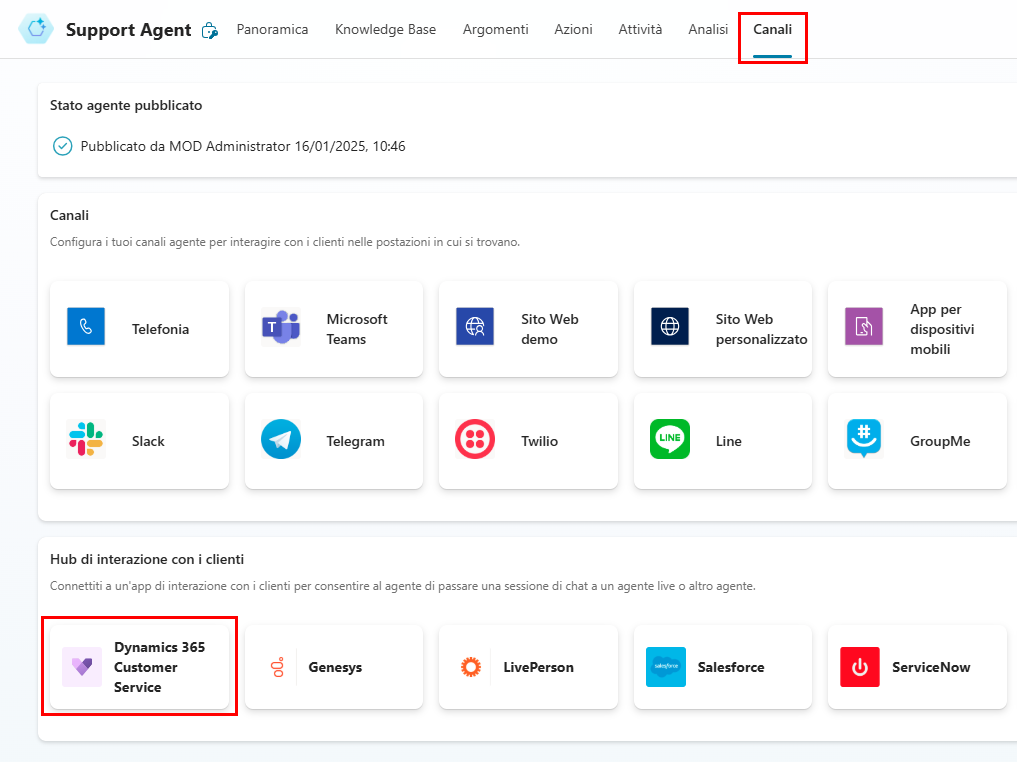1017x762 pixels.
Task: Click the Sito Web demo globe icon
Action: point(475,326)
